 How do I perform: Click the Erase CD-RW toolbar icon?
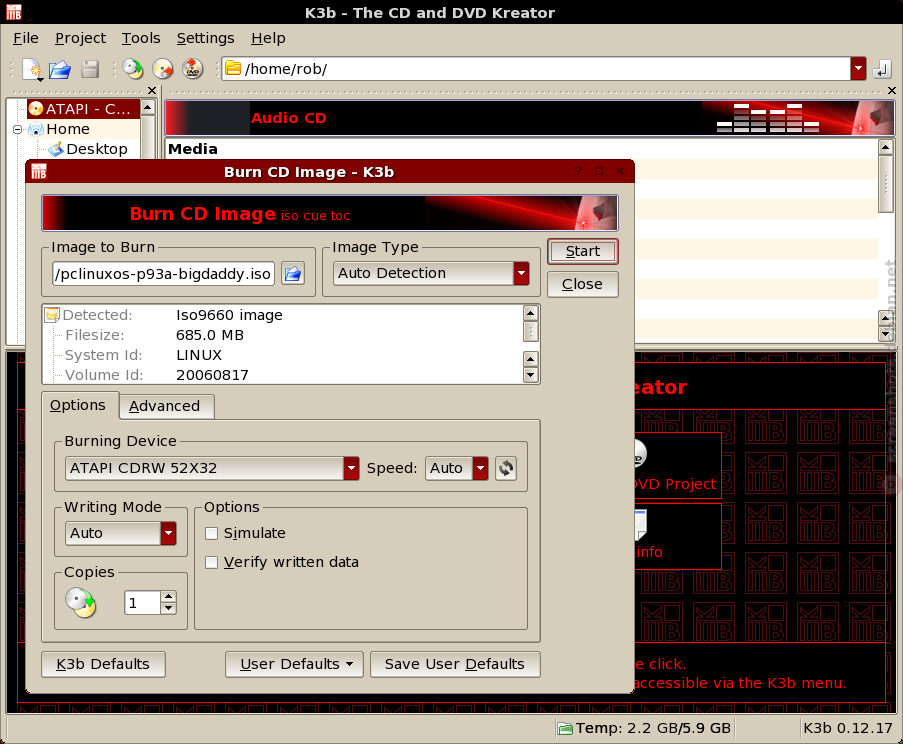click(163, 69)
